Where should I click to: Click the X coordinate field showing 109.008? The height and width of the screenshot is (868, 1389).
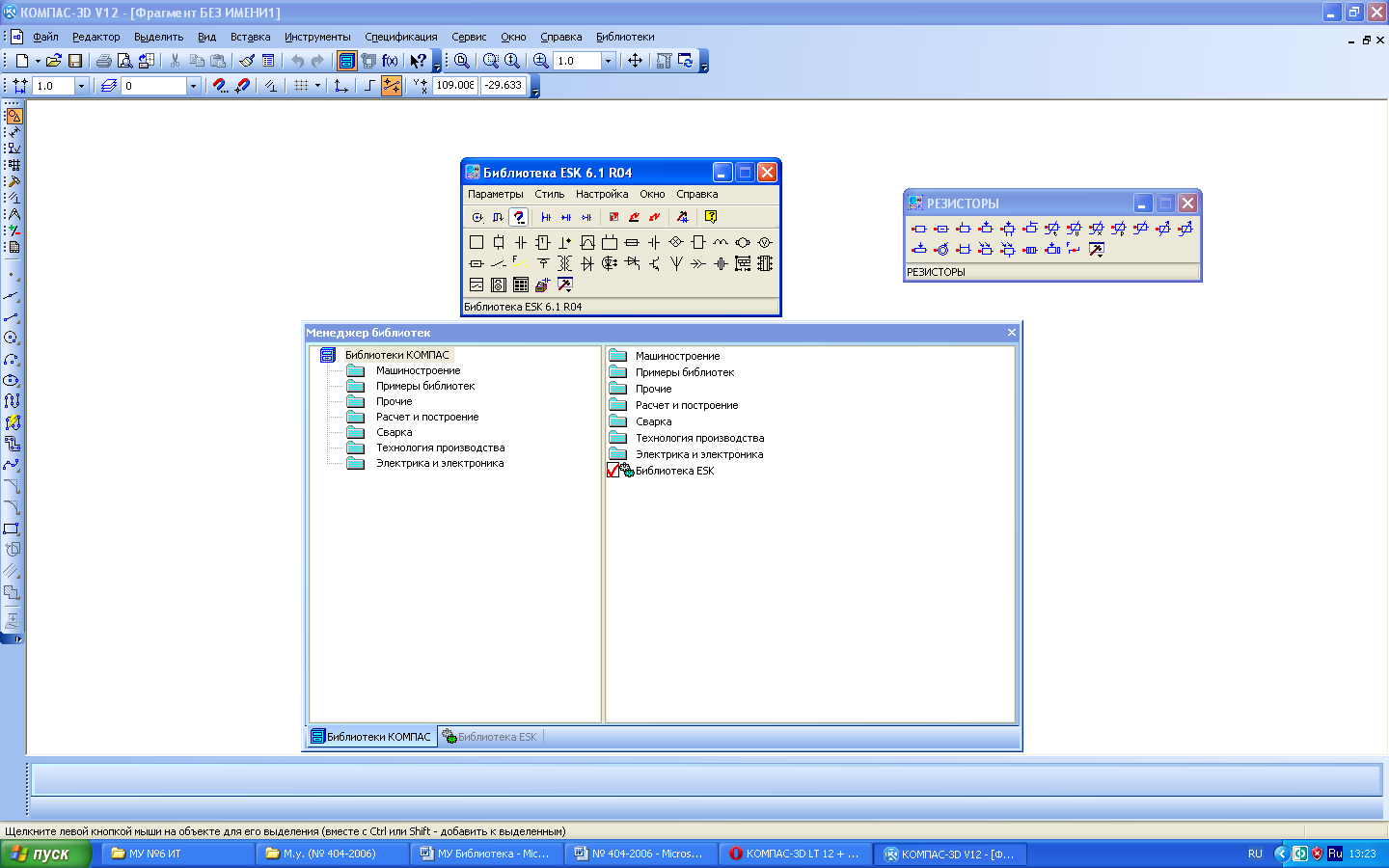coord(454,86)
